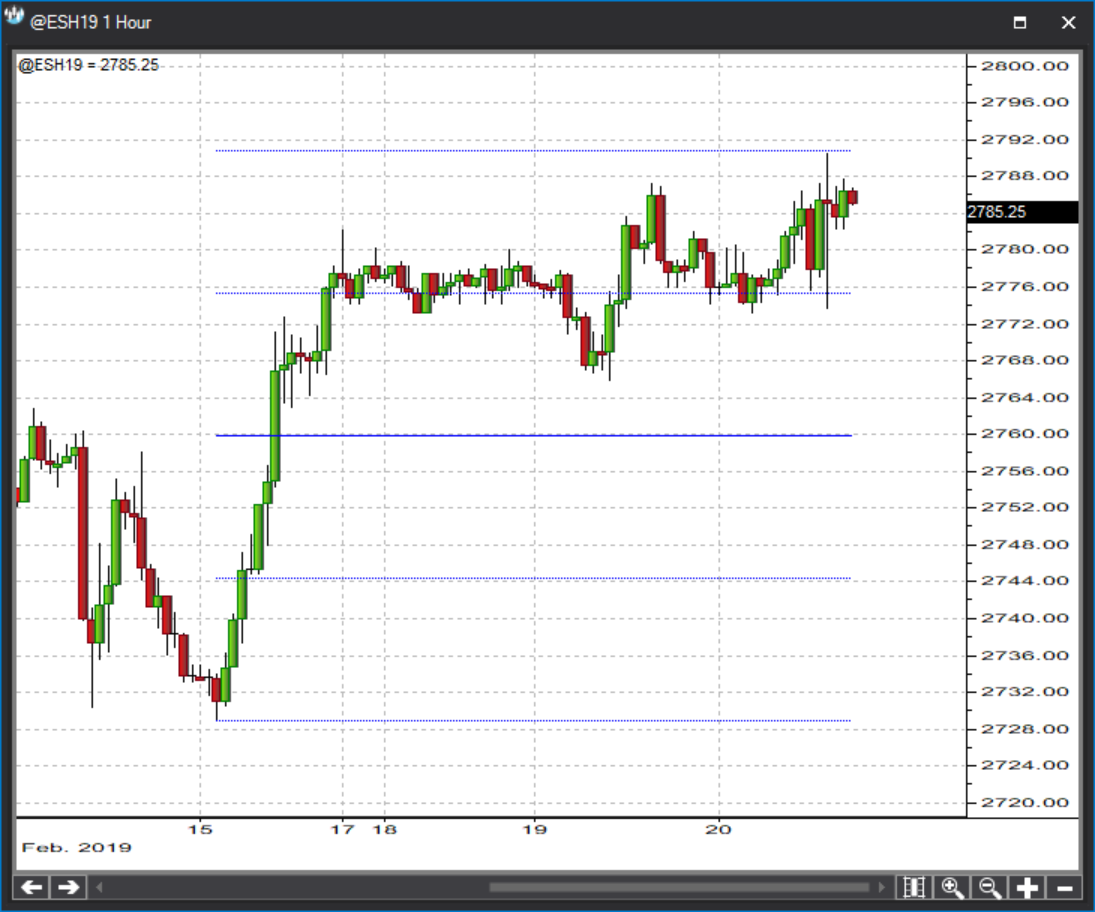Image resolution: width=1095 pixels, height=912 pixels.
Task: Click the scrollbar left arrow
Action: (99, 888)
